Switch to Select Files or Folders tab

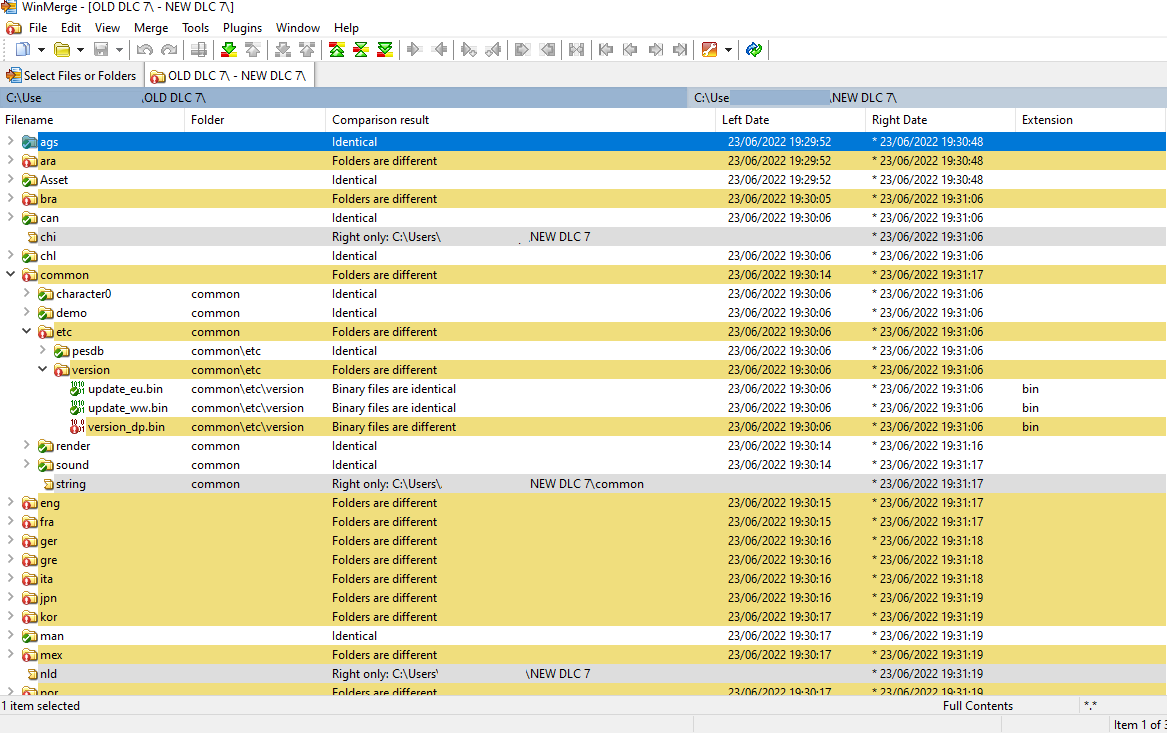click(71, 75)
